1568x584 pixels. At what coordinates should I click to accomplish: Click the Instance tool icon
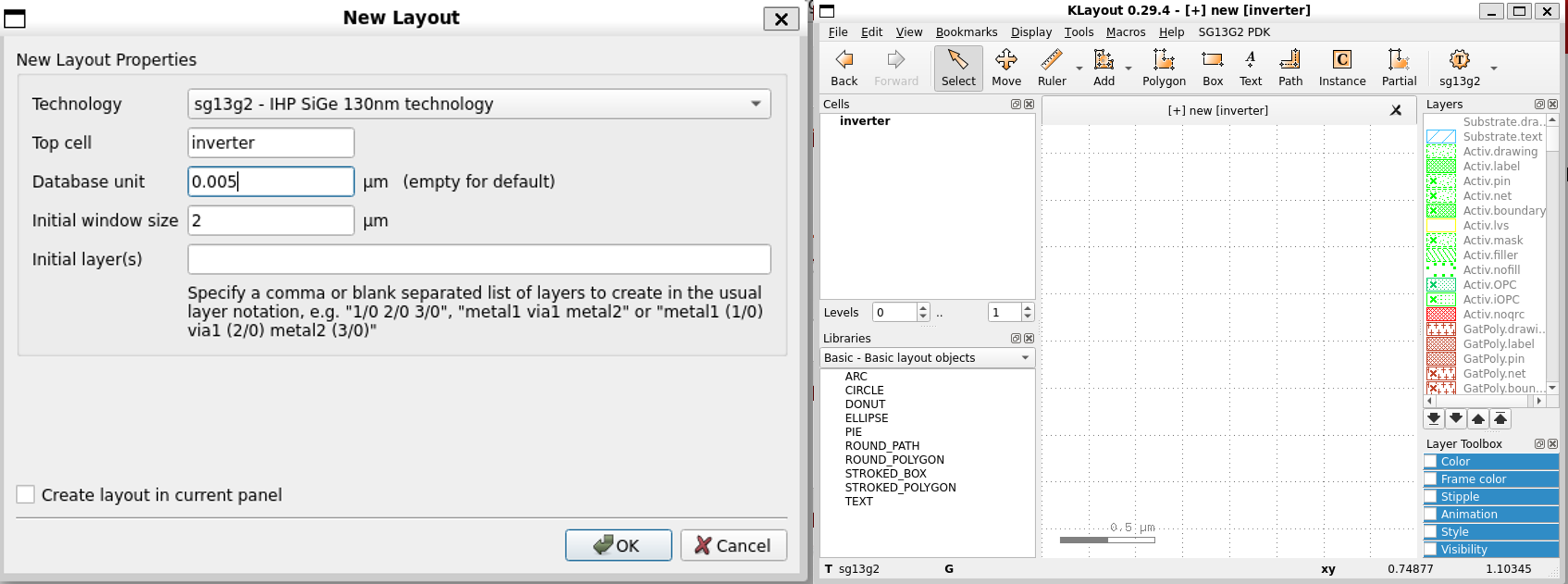pos(1342,67)
